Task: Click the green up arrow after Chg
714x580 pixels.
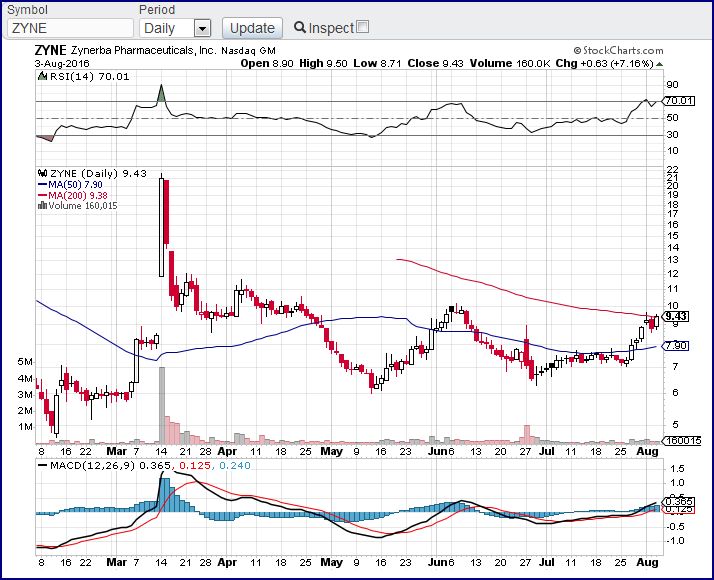Action: pyautogui.click(x=659, y=64)
